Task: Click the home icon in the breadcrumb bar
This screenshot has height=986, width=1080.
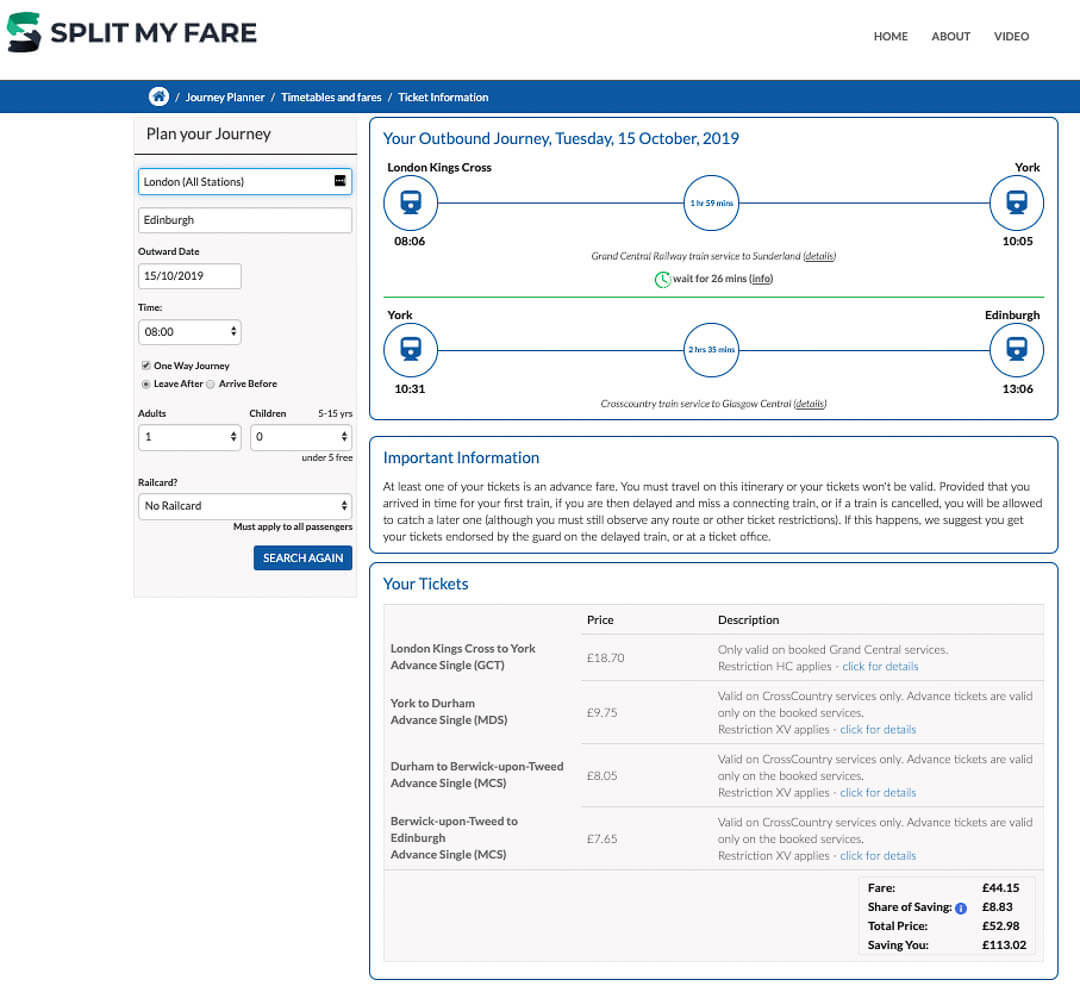Action: 158,96
